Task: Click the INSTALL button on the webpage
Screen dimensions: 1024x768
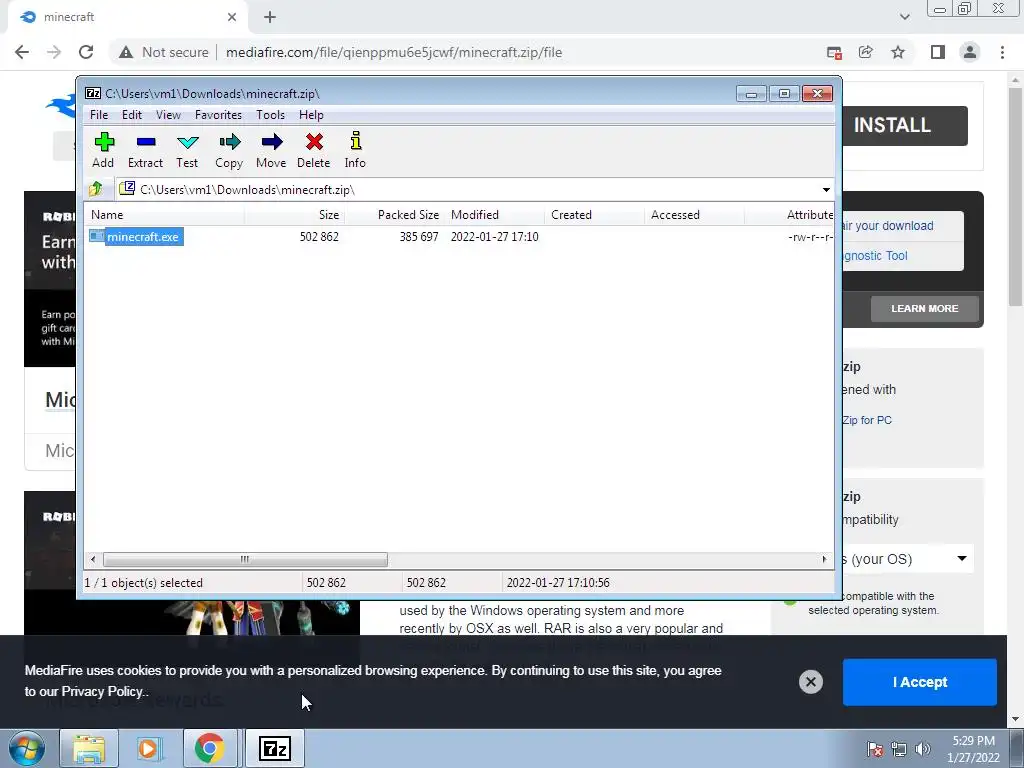Action: (x=905, y=125)
